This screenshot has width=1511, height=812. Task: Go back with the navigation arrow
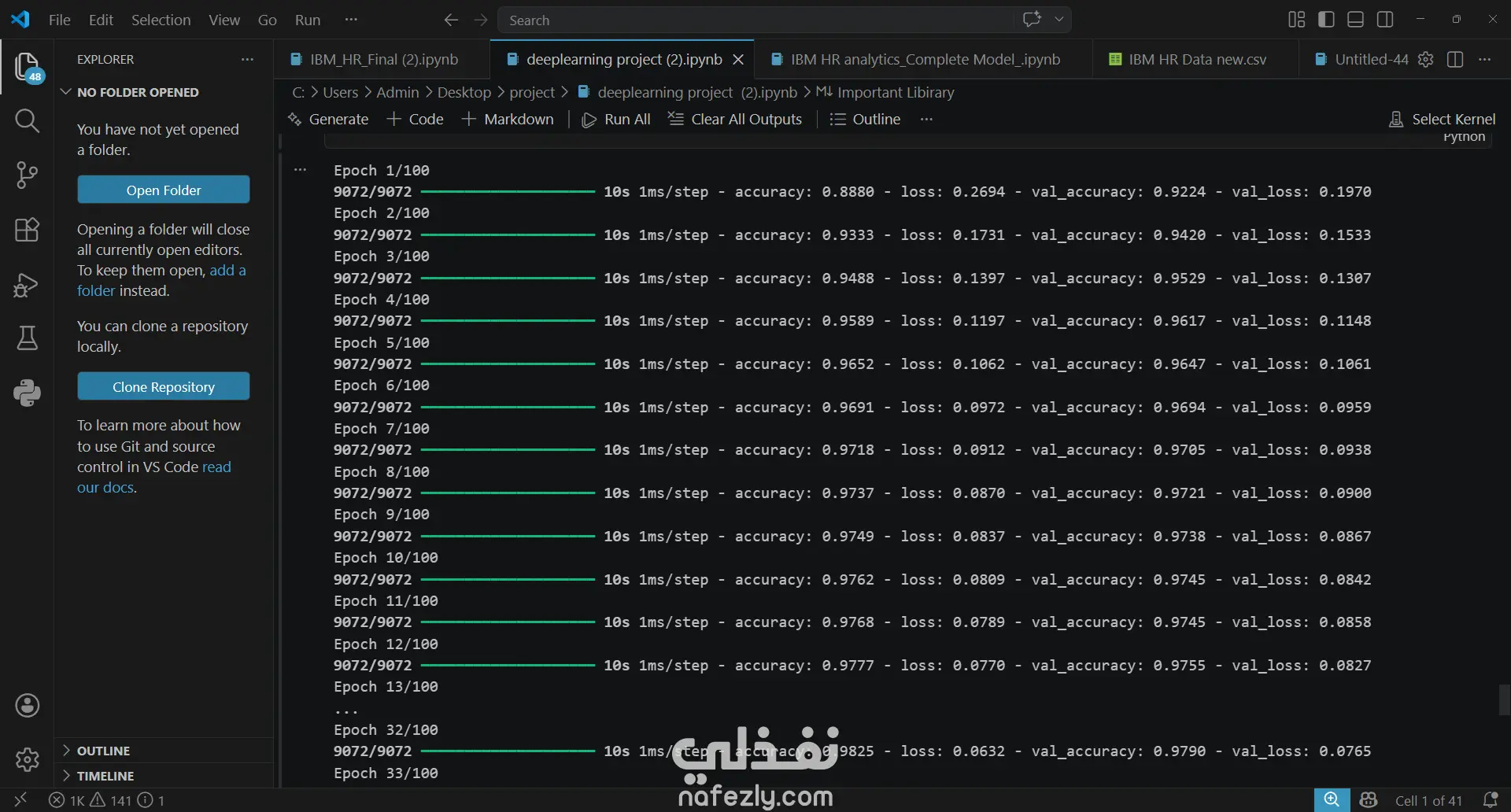click(451, 20)
